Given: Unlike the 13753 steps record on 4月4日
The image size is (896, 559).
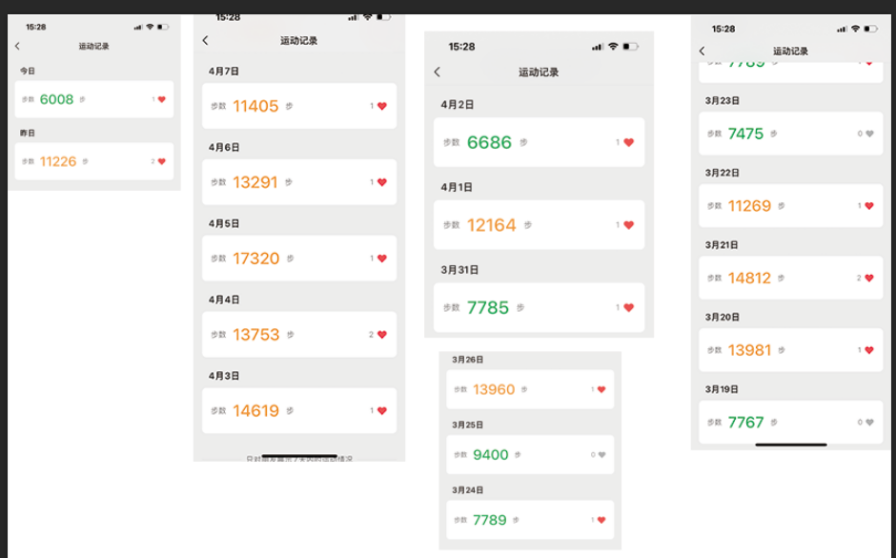Looking at the screenshot, I should (381, 335).
